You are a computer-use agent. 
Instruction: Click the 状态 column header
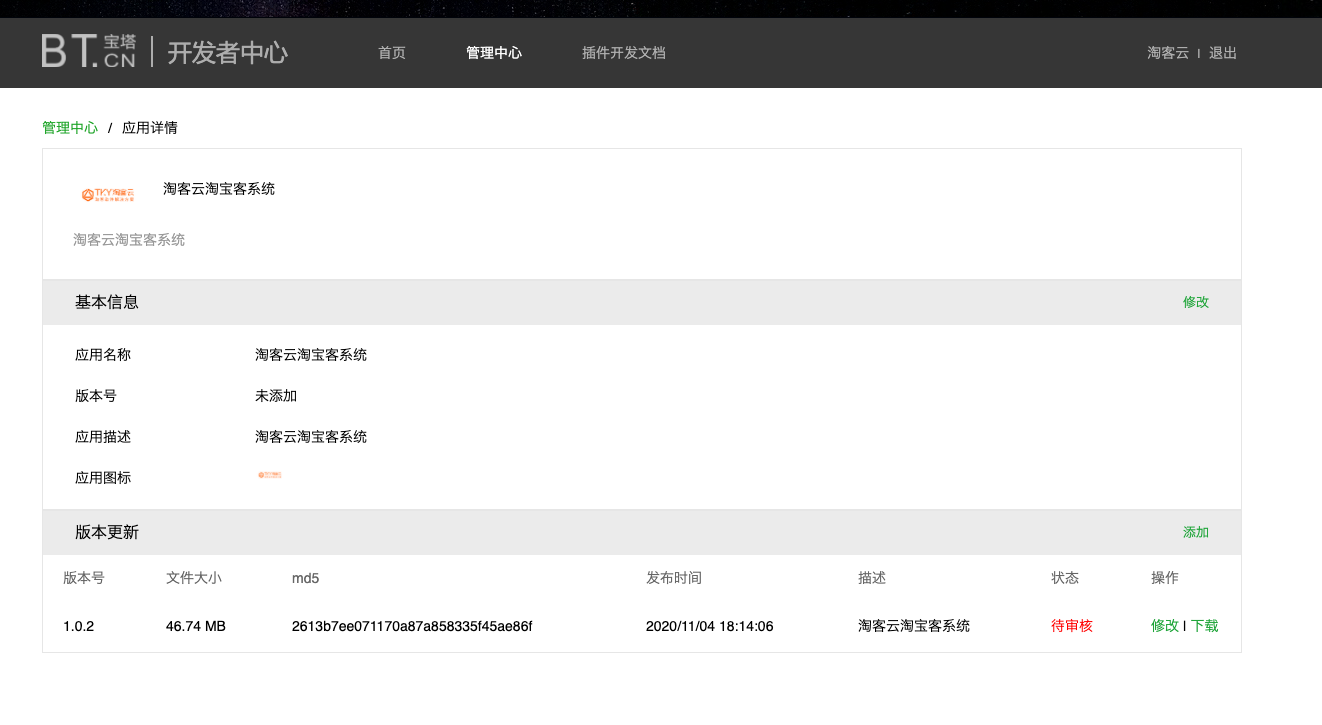(x=1065, y=578)
